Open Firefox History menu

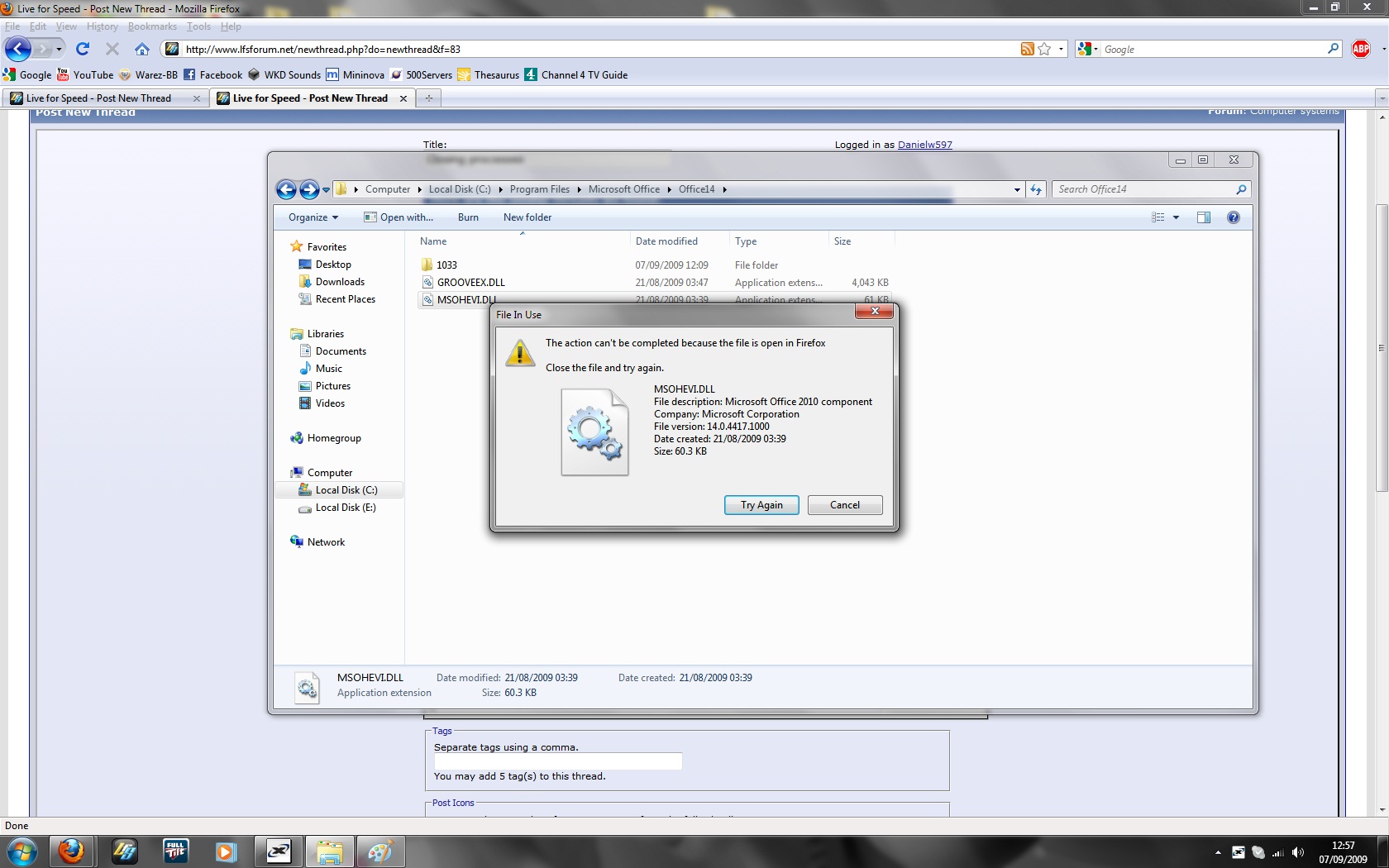pos(103,26)
